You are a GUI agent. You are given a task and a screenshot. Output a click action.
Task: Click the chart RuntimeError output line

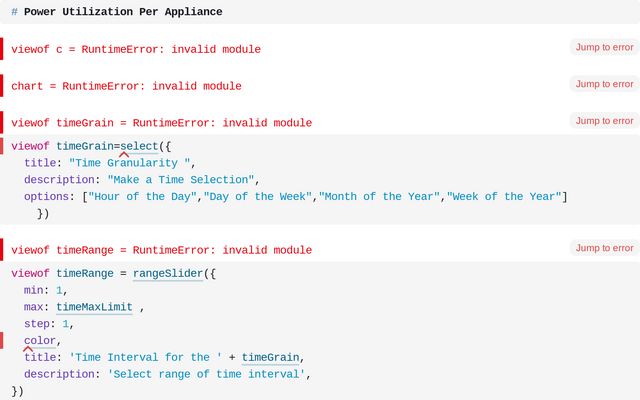coord(126,86)
